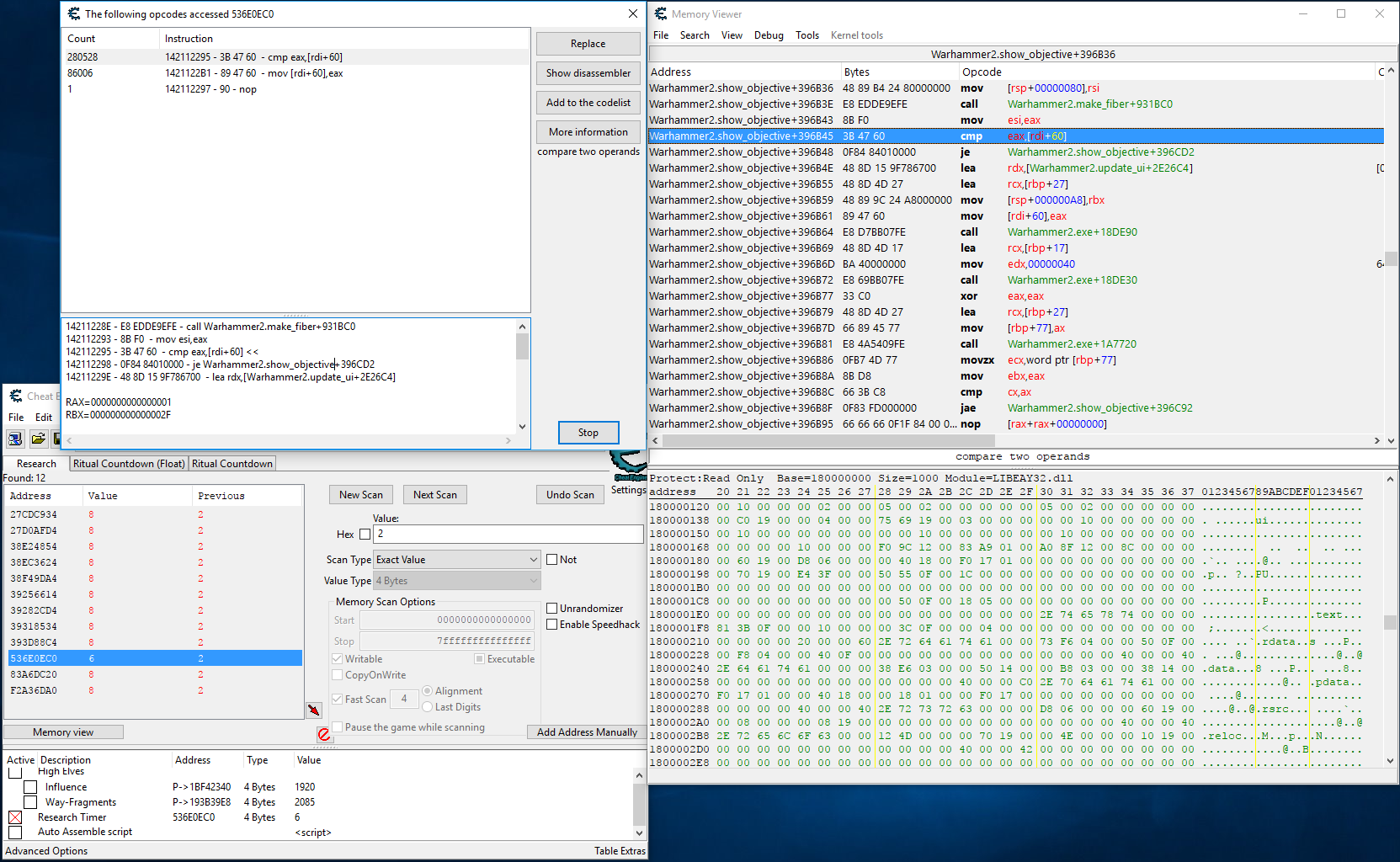Switch to the Ritual Countdown (Float) tab
This screenshot has height=862, width=1400.
pyautogui.click(x=129, y=464)
